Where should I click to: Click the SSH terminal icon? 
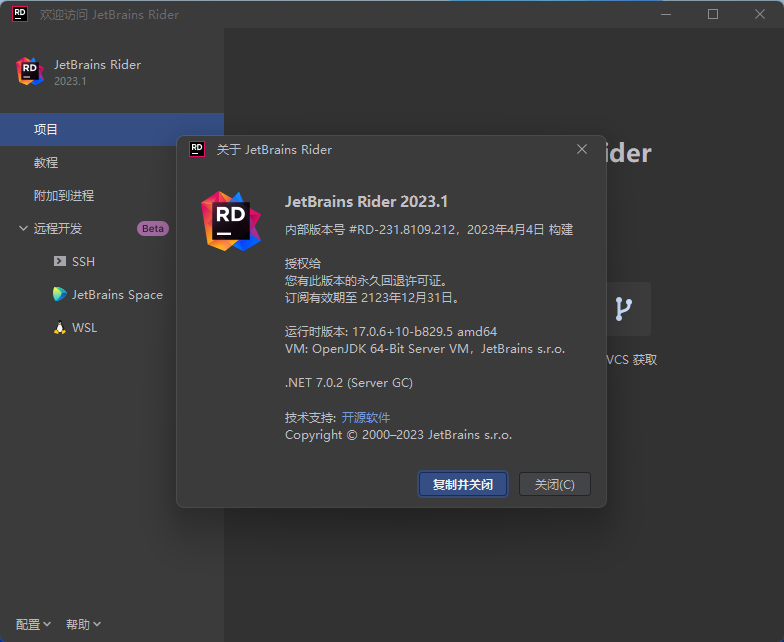tap(60, 261)
